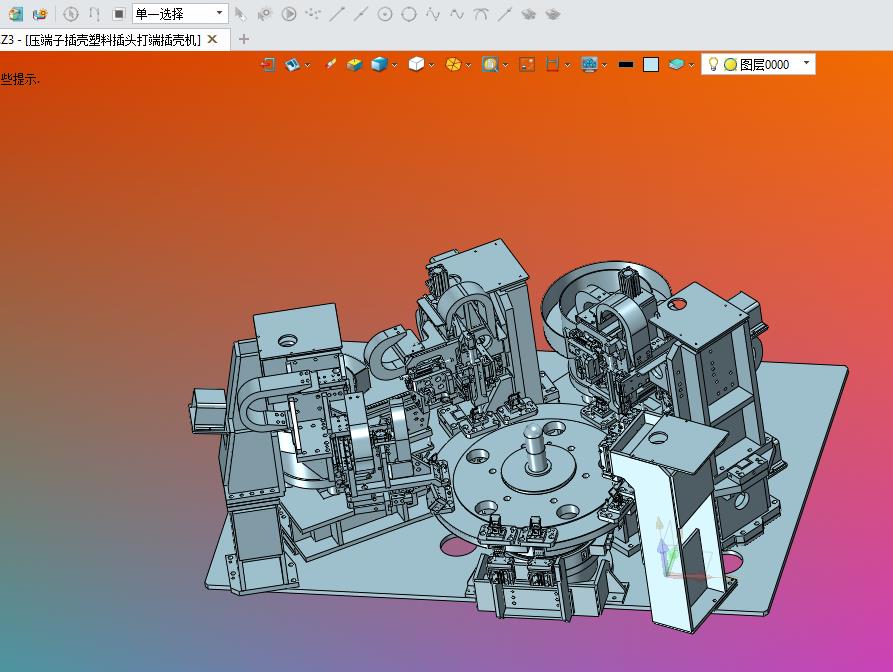Select the empty circle quadrant snap icon
893x672 pixels.
pos(409,14)
